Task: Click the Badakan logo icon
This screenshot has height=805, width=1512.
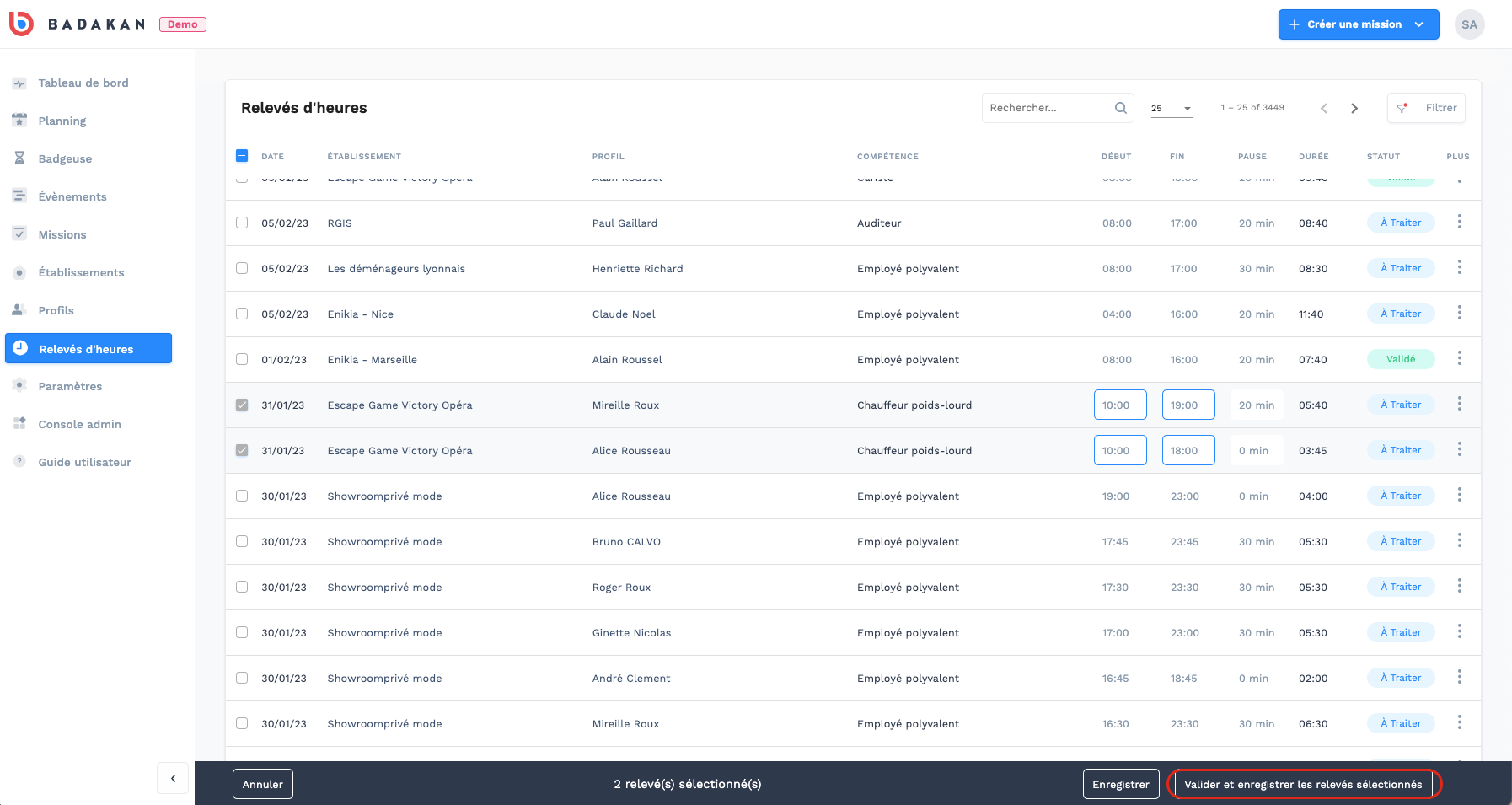Action: pyautogui.click(x=21, y=24)
